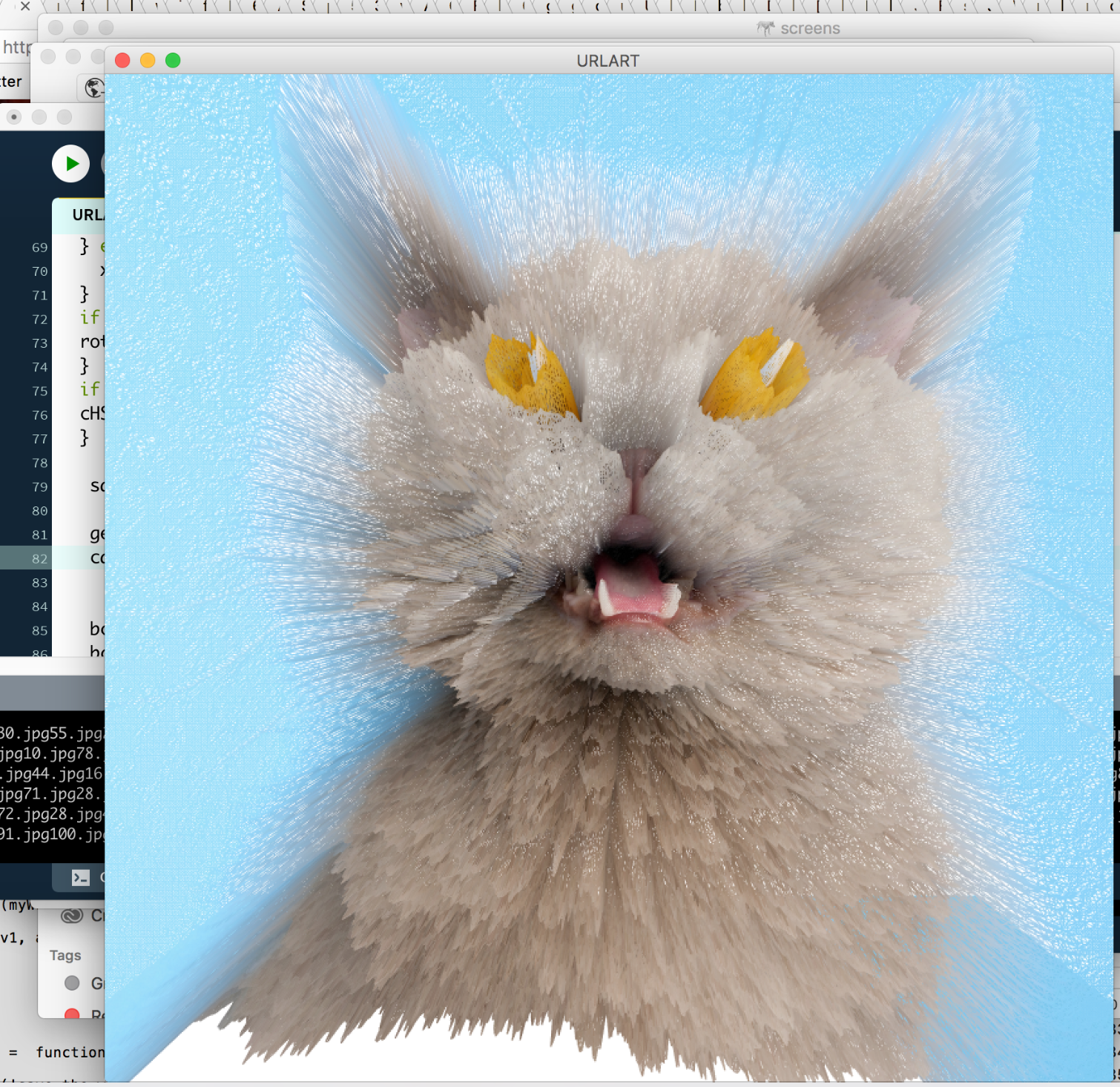Click console output line "91.jpg100.jp"
This screenshot has width=1120, height=1087.
click(x=52, y=834)
